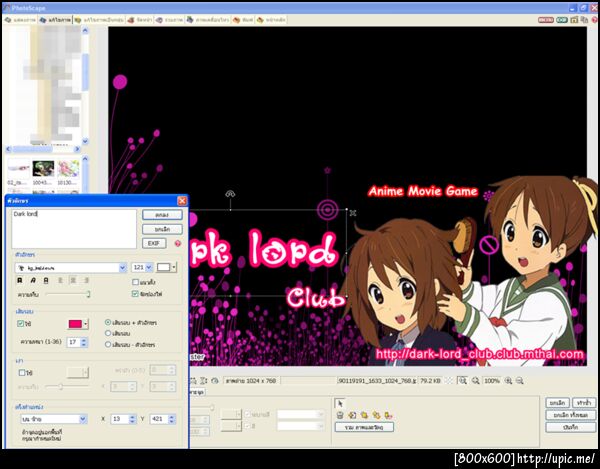Align text center in the text dialog
The height and width of the screenshot is (469, 600).
[73, 280]
